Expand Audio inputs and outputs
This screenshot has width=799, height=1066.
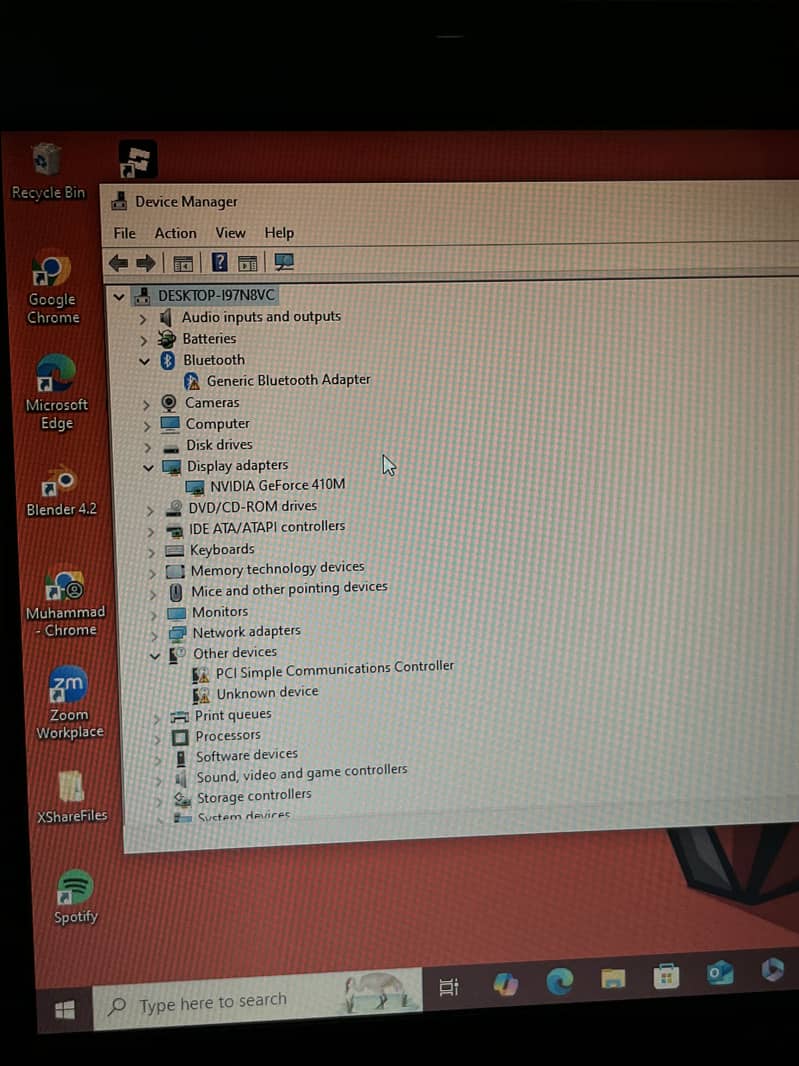[143, 319]
